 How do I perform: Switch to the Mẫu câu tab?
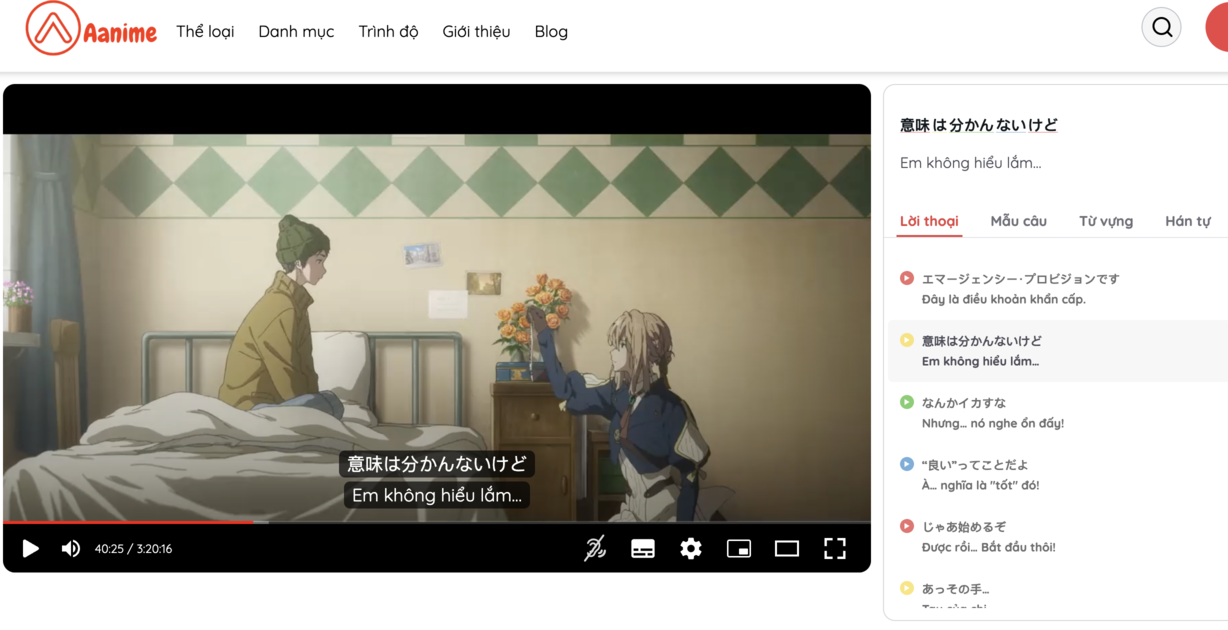(1018, 221)
